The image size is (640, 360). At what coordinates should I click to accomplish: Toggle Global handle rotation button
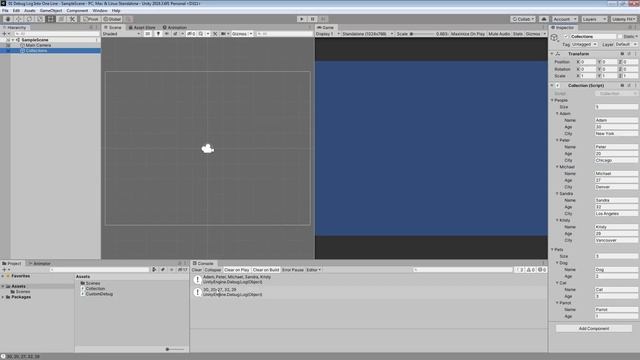point(112,19)
